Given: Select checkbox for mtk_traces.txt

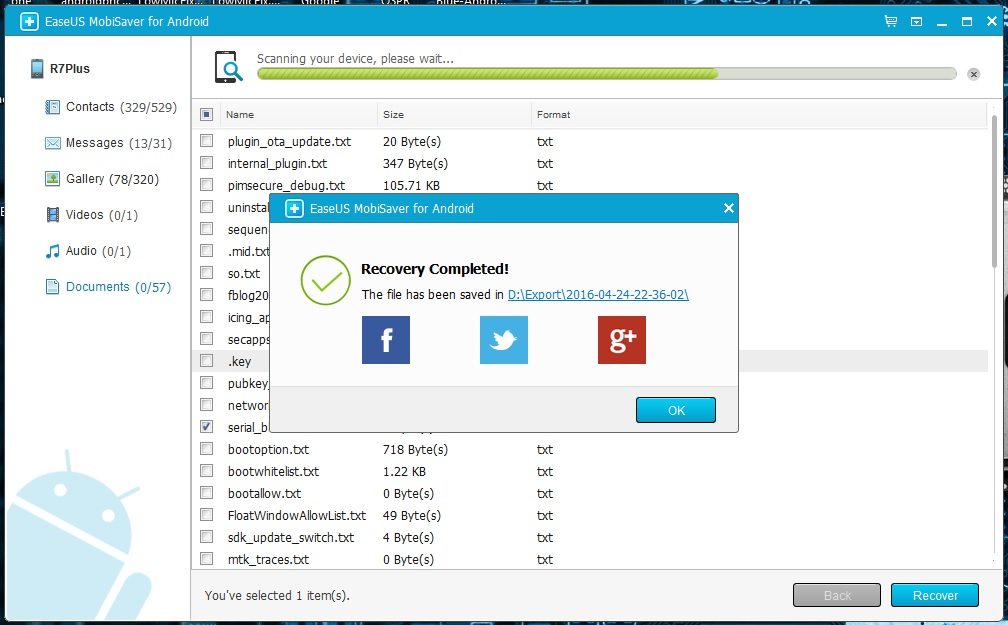Looking at the screenshot, I should click(x=207, y=559).
